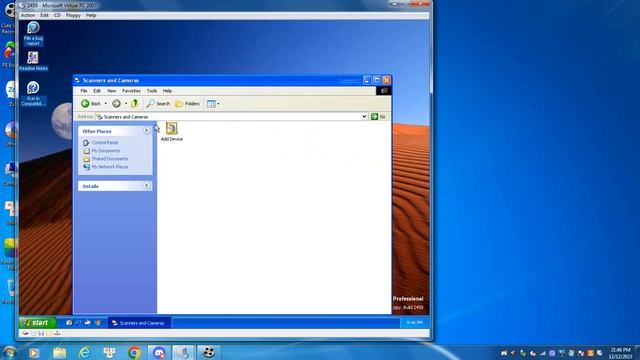Click Show desktop button at taskbar end
This screenshot has width=640, height=360.
[x=637, y=353]
